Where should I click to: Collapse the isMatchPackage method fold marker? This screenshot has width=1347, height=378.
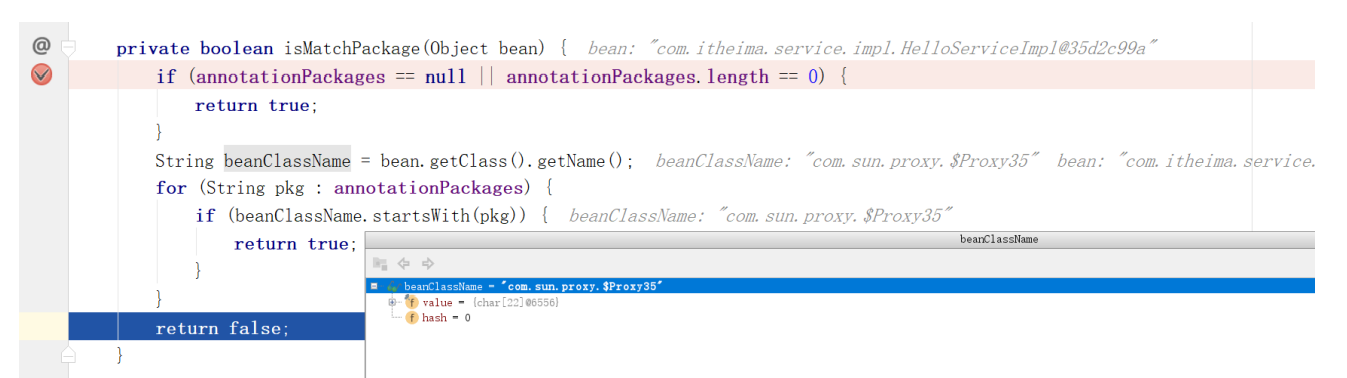coord(68,47)
